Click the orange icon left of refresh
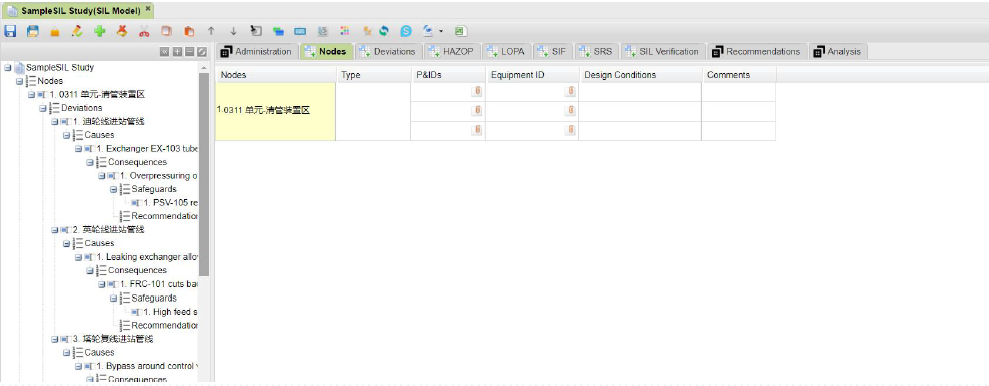The image size is (989, 386). (x=367, y=30)
